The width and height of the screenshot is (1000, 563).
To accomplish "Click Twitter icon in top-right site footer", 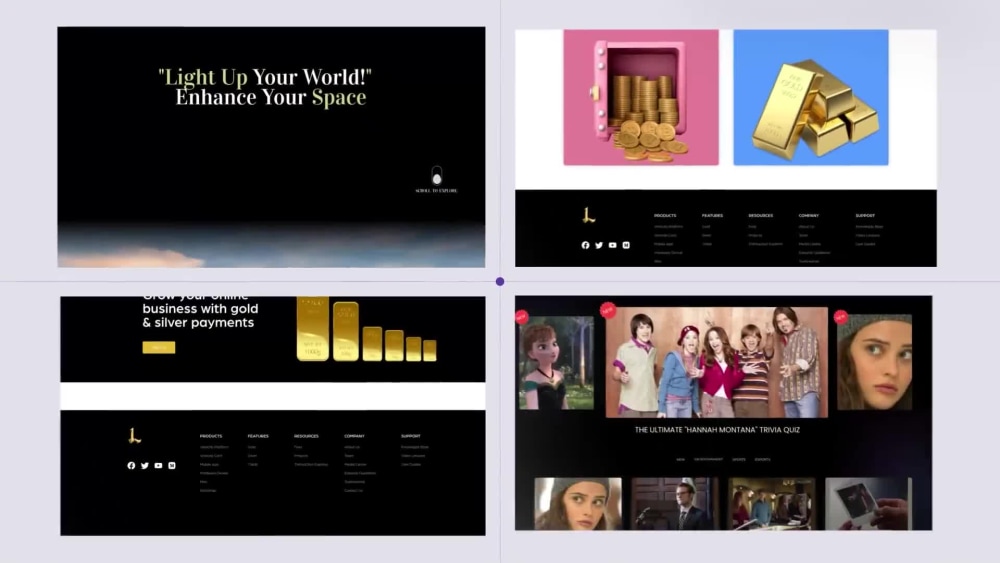I will tap(599, 245).
